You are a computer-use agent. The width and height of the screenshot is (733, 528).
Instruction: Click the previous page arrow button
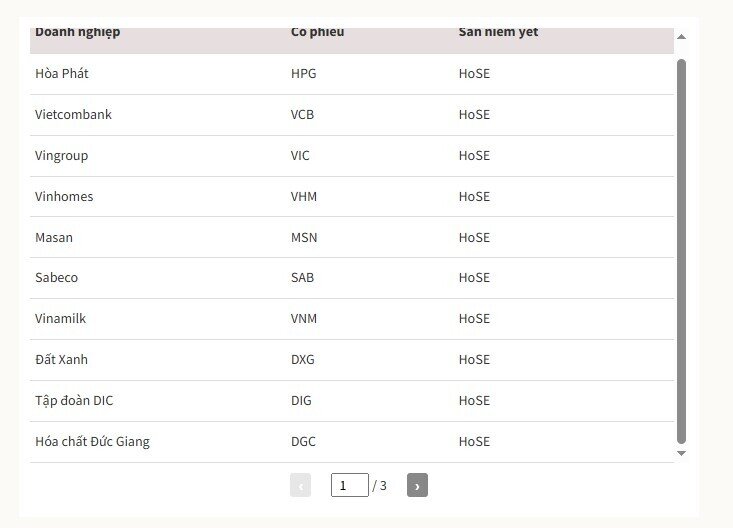pos(300,485)
